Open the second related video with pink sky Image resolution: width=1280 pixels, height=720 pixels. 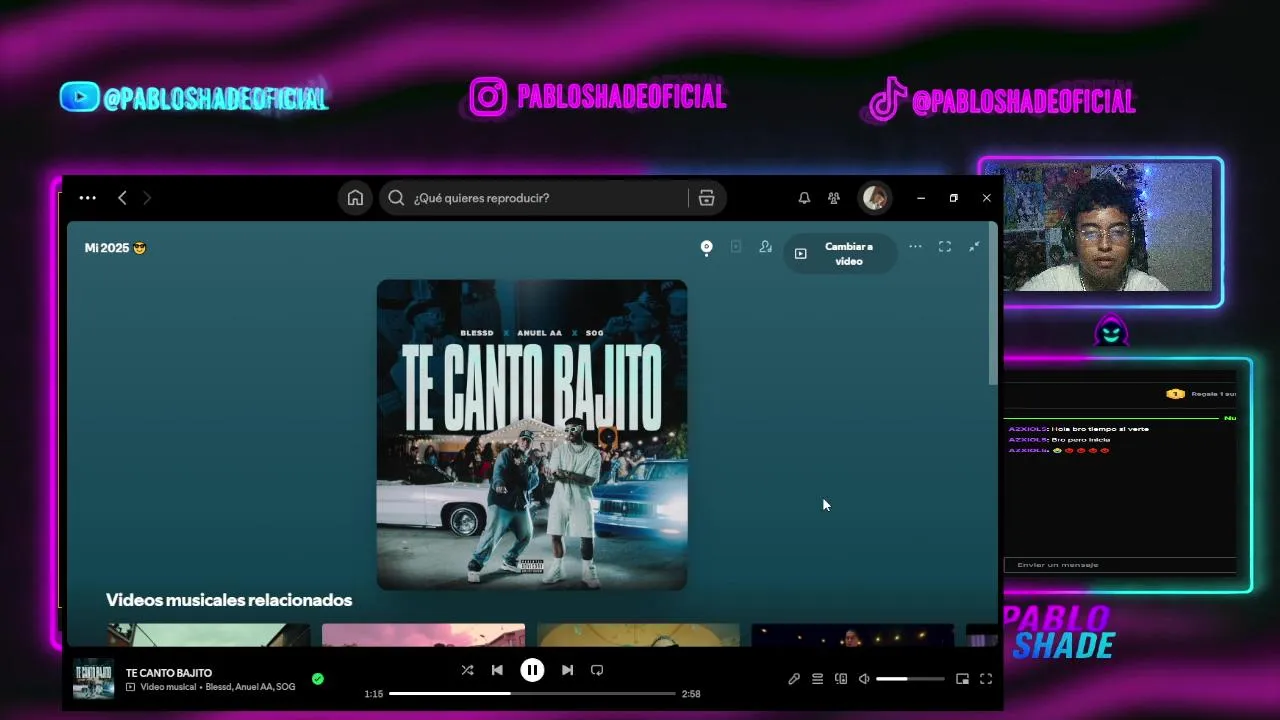pos(424,635)
